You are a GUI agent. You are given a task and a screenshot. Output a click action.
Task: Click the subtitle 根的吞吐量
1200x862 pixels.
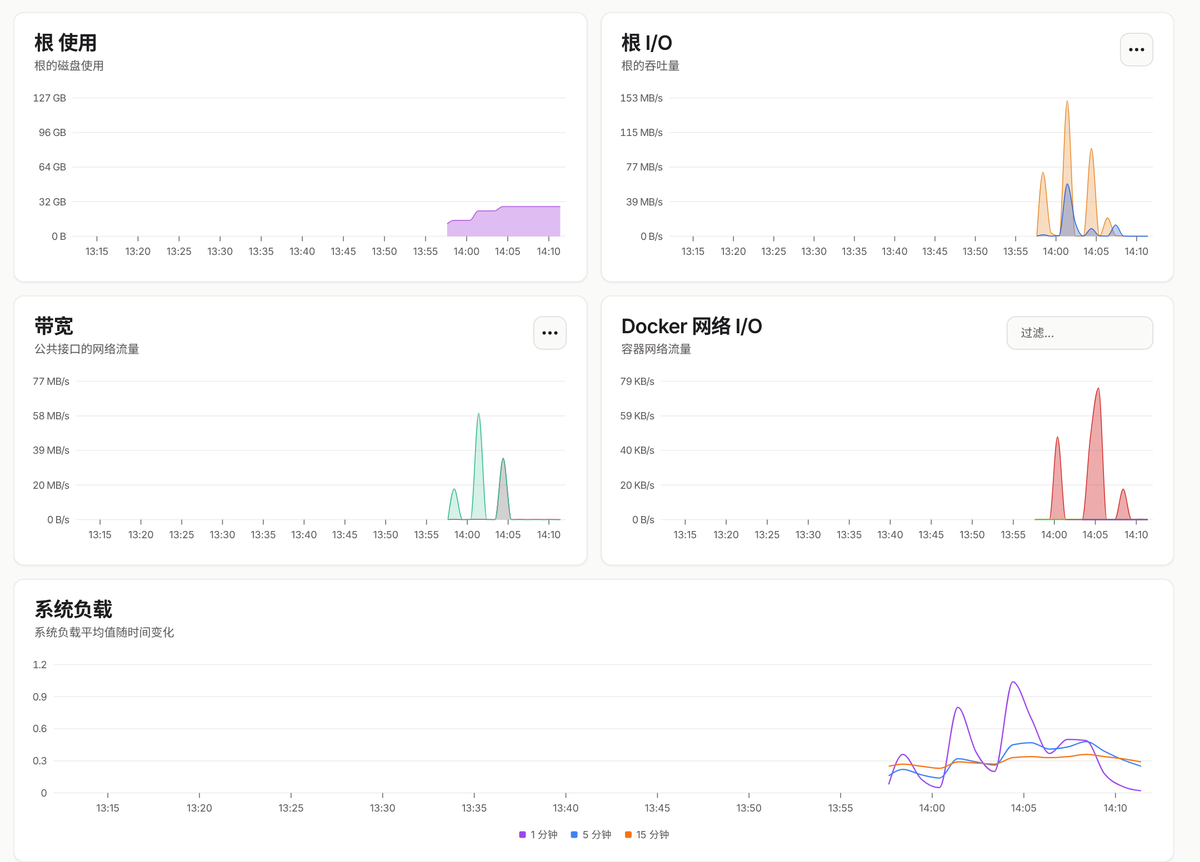coord(650,66)
